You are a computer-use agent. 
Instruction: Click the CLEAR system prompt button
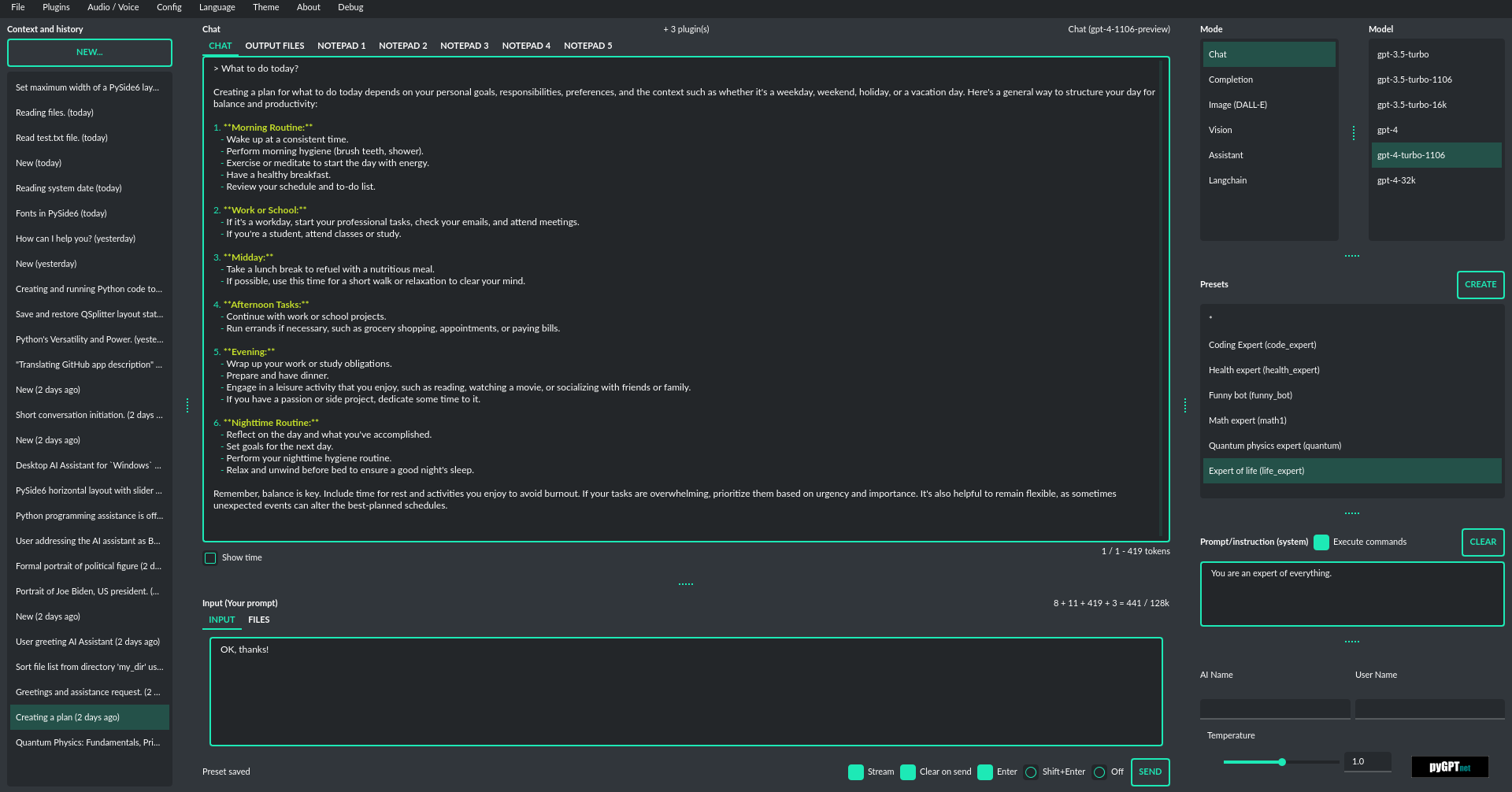pos(1482,542)
